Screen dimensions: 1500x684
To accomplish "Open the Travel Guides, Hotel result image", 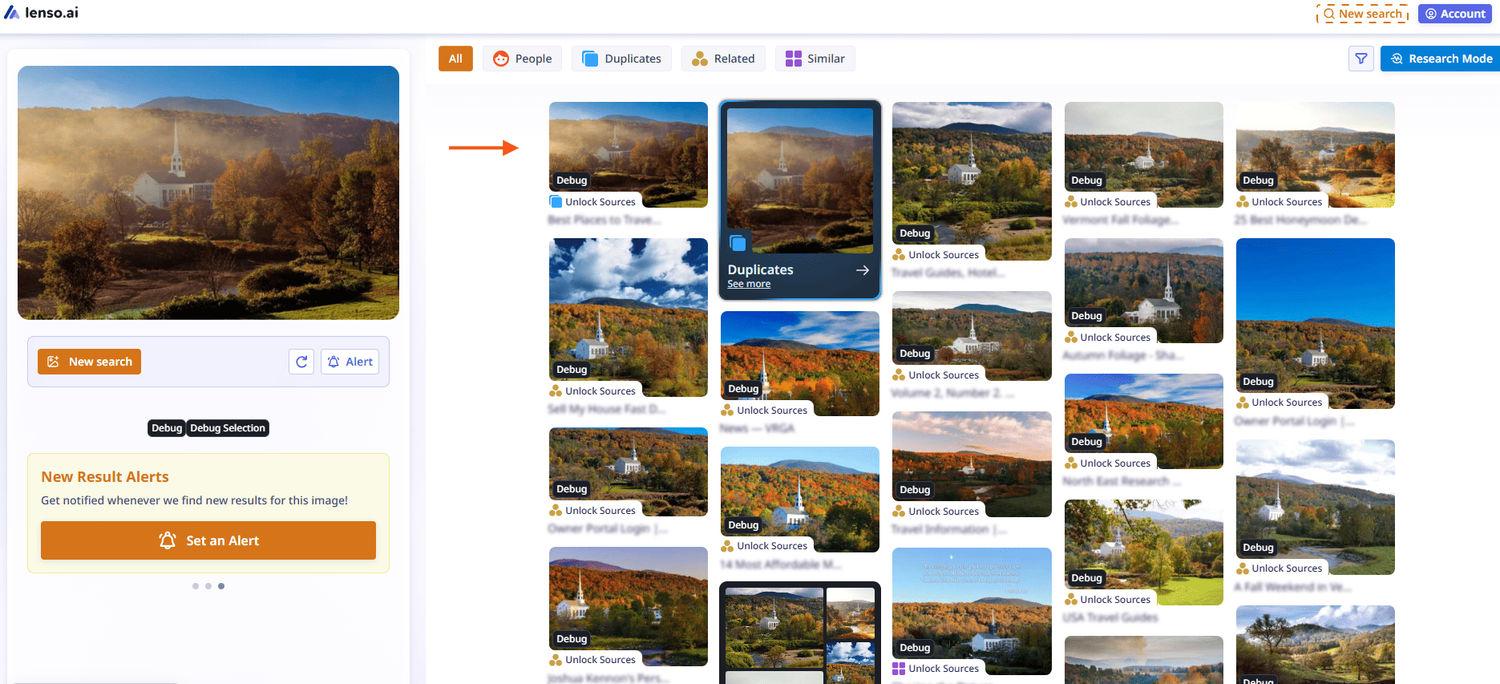I will click(x=972, y=181).
